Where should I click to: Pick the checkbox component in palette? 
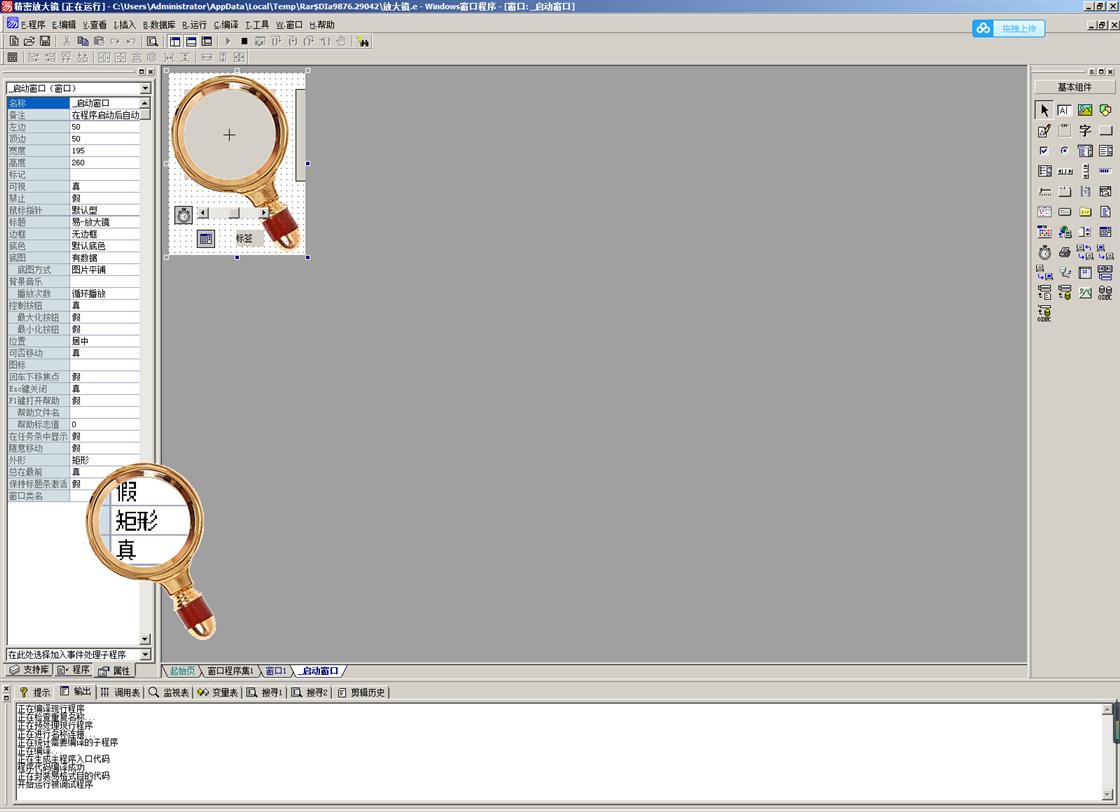1044,151
